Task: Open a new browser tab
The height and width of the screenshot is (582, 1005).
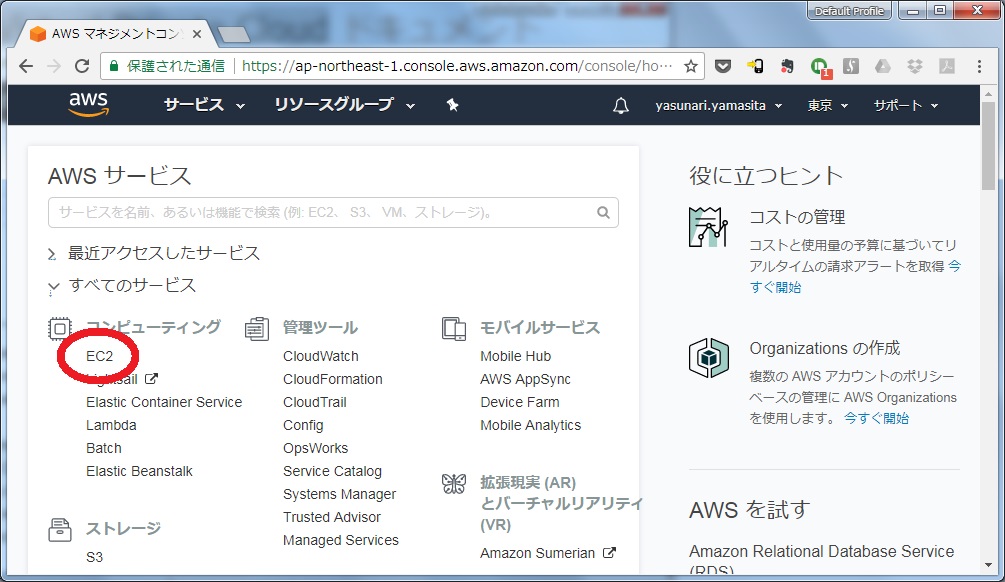Action: tap(234, 35)
